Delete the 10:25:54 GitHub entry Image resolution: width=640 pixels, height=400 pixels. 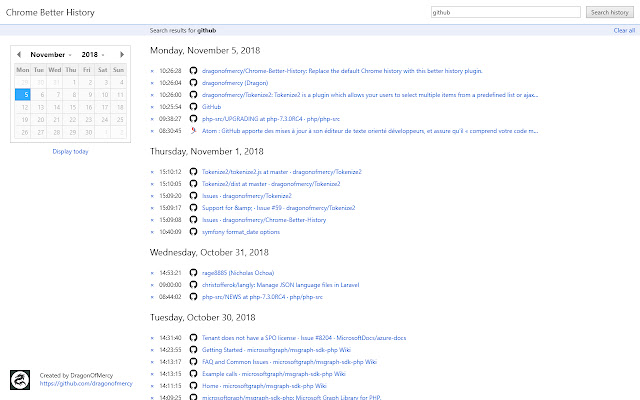152,107
